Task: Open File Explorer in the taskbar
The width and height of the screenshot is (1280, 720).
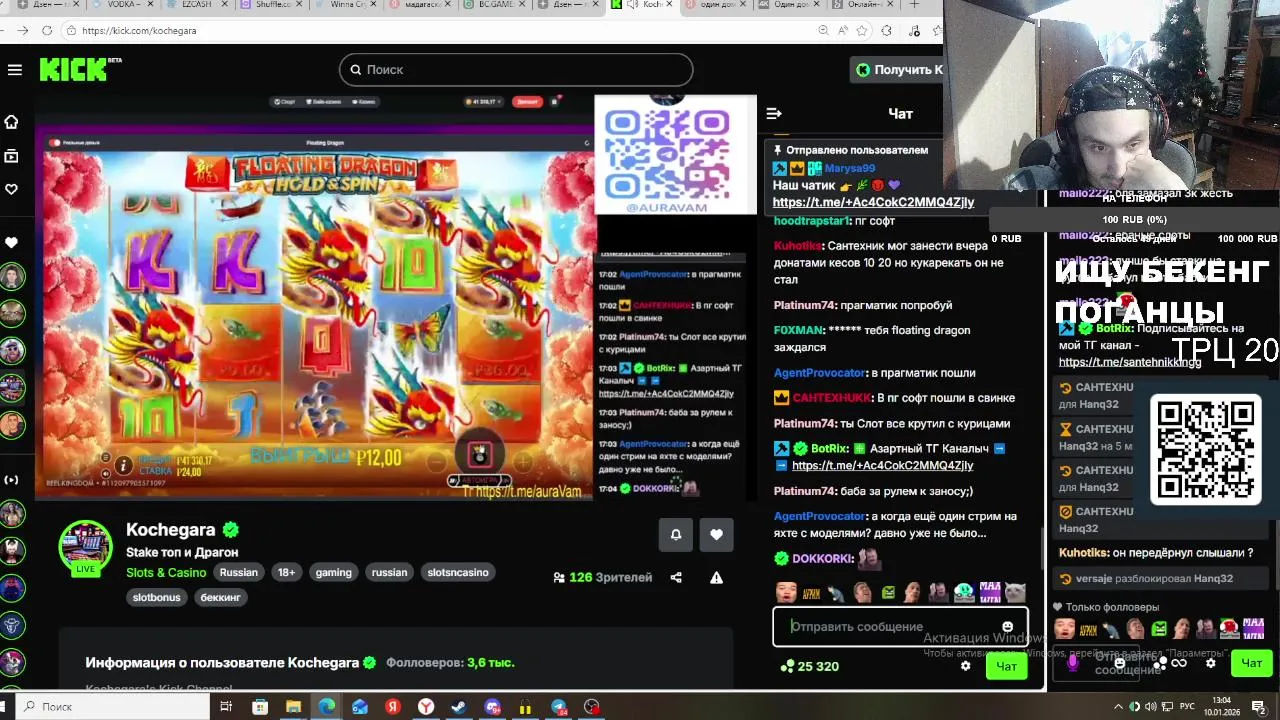Action: tap(293, 707)
